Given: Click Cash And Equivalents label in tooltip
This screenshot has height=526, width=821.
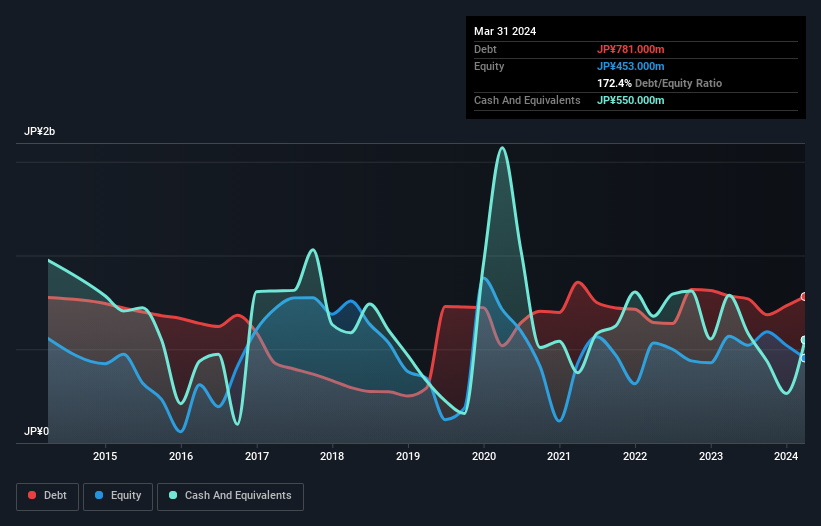Looking at the screenshot, I should tap(527, 100).
